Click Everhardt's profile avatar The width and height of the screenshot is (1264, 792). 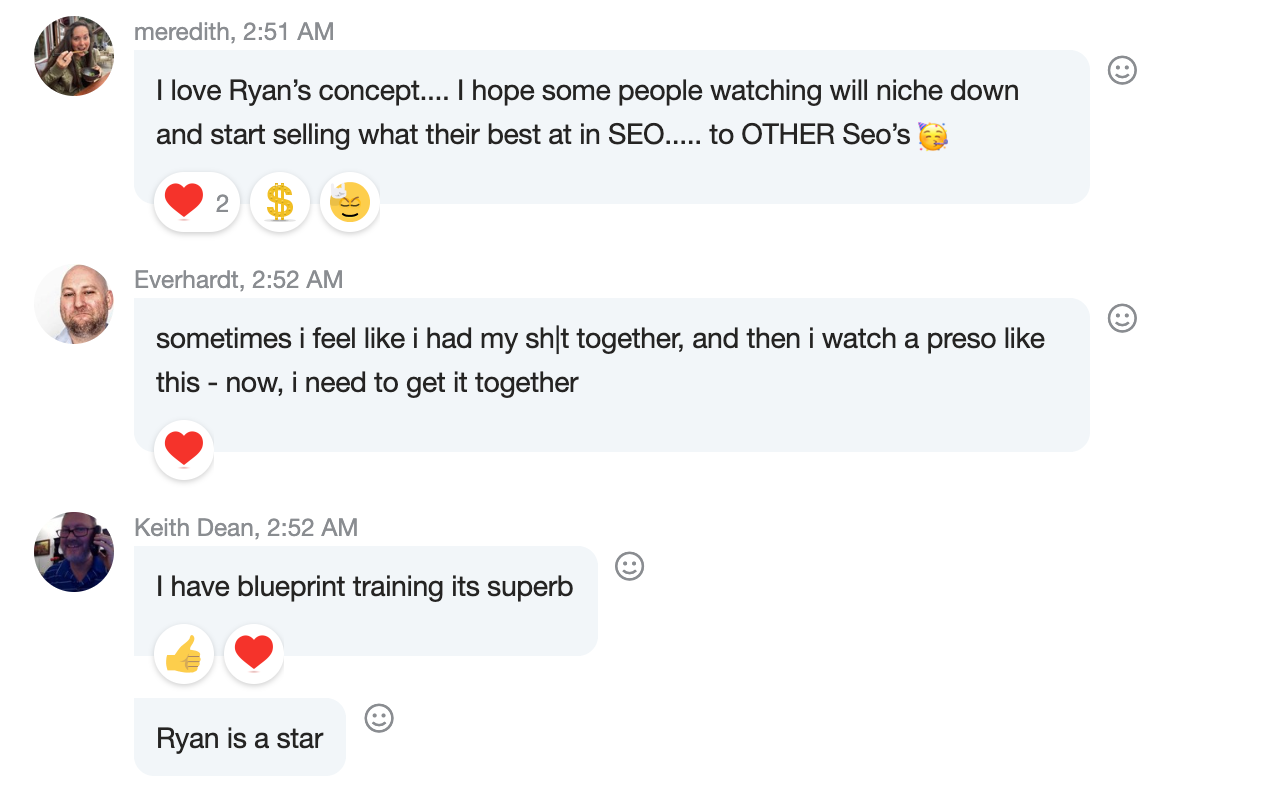pyautogui.click(x=74, y=304)
